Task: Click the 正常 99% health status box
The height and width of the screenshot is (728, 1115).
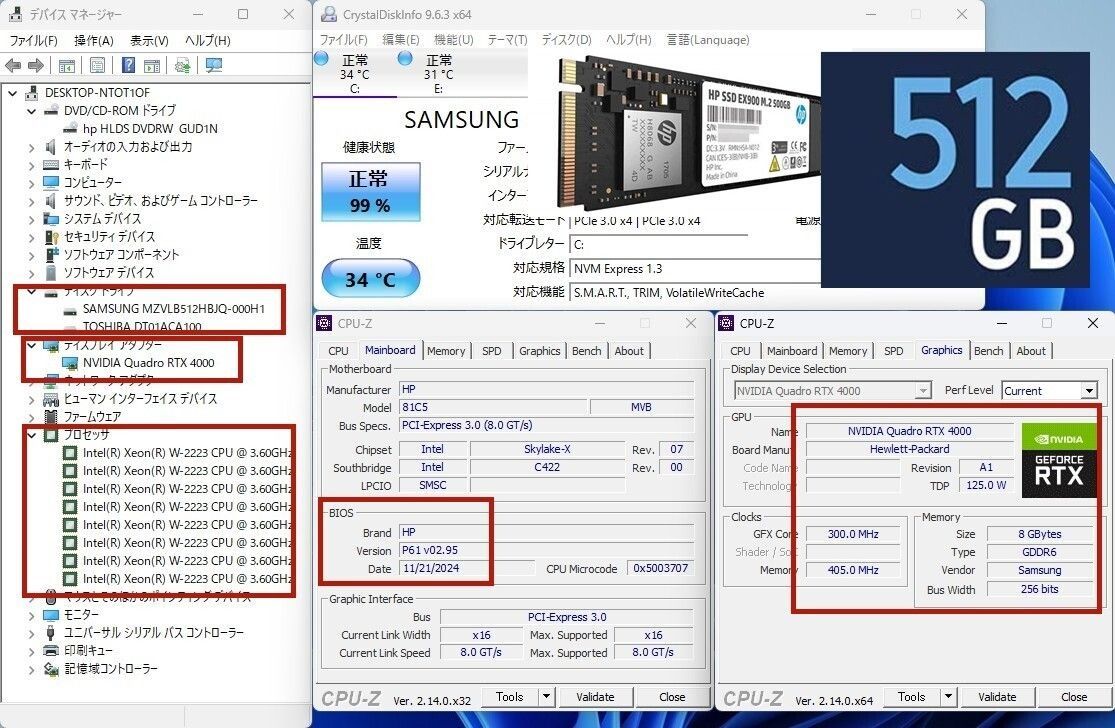Action: click(x=369, y=193)
